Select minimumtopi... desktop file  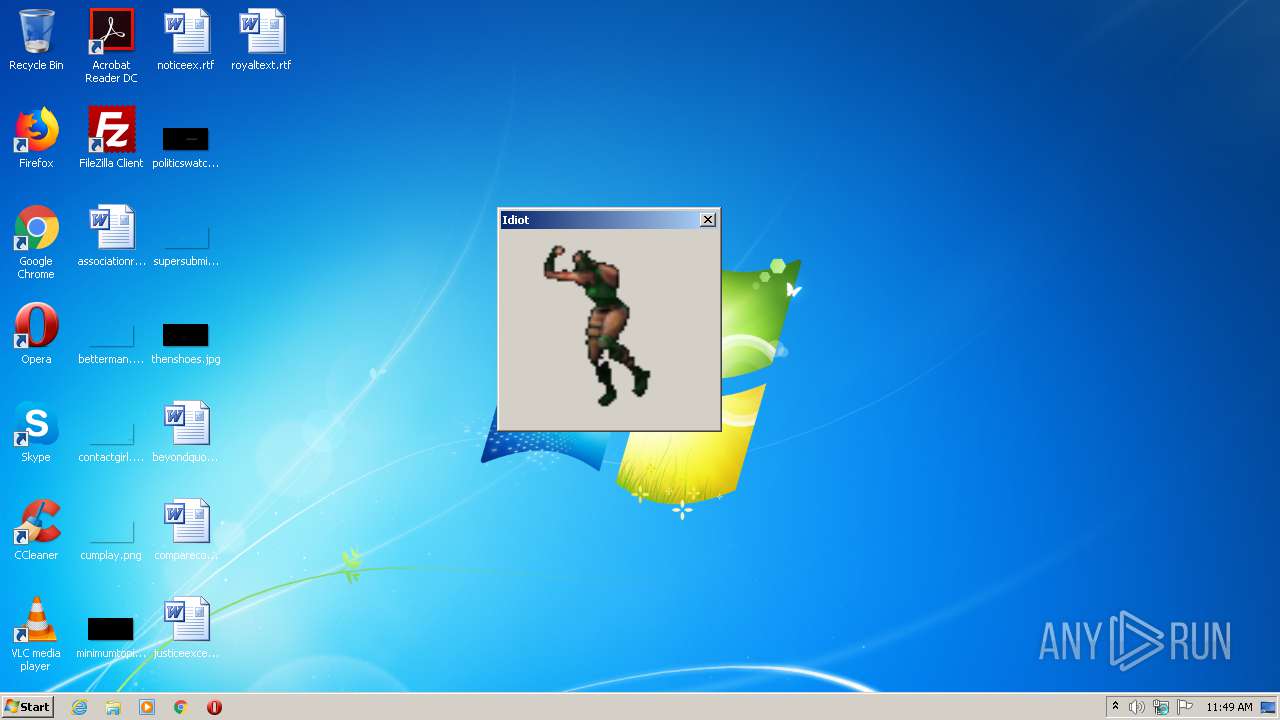(111, 638)
